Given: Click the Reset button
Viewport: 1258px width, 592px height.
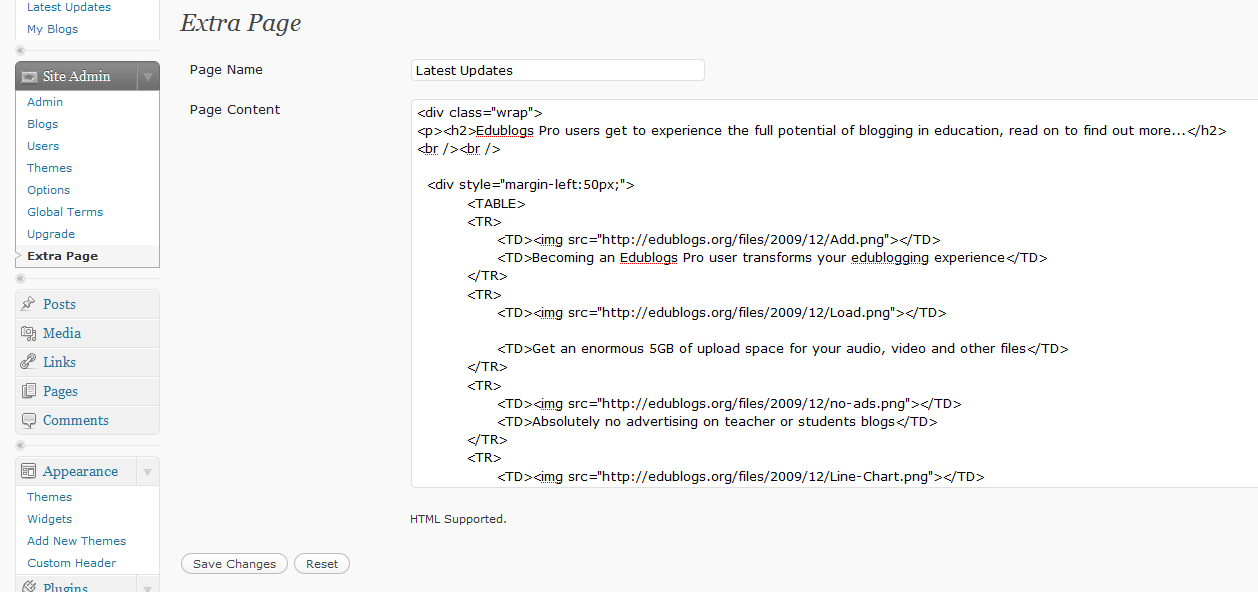Looking at the screenshot, I should click(x=322, y=564).
